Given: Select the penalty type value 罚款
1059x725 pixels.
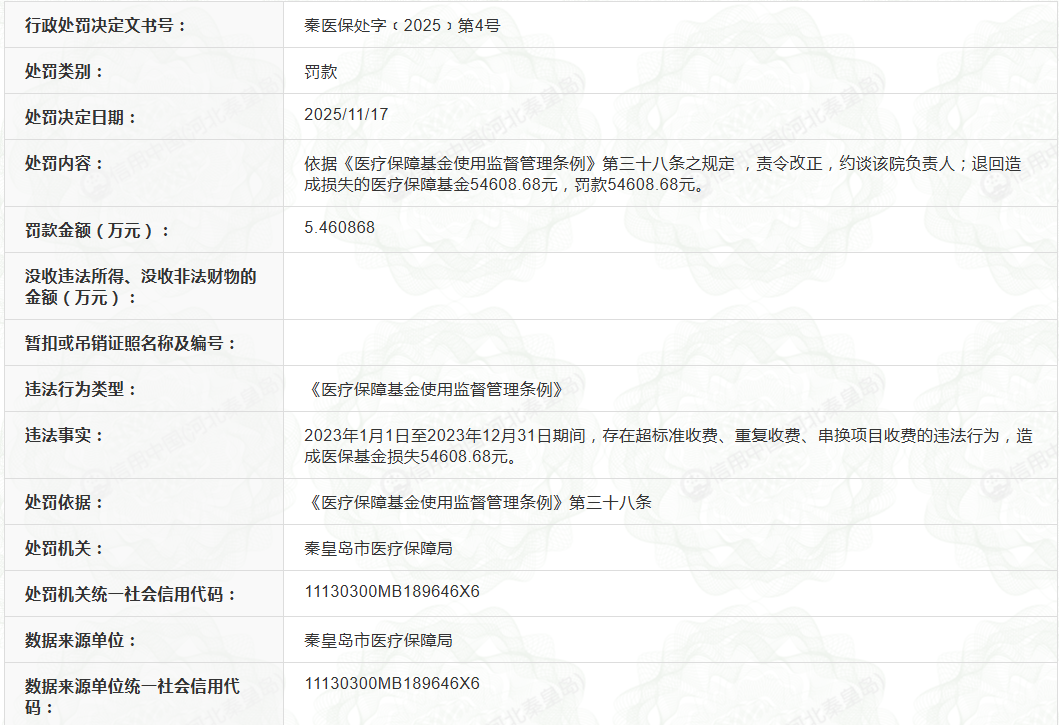Looking at the screenshot, I should pos(321,72).
